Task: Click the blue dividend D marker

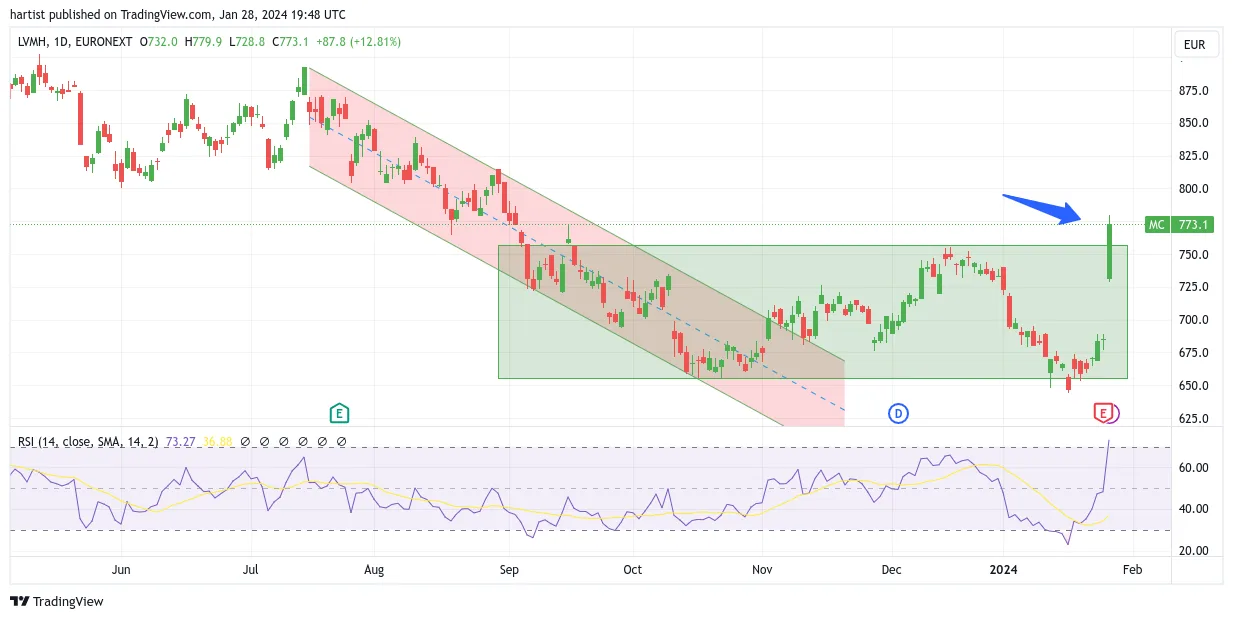Action: pyautogui.click(x=898, y=412)
